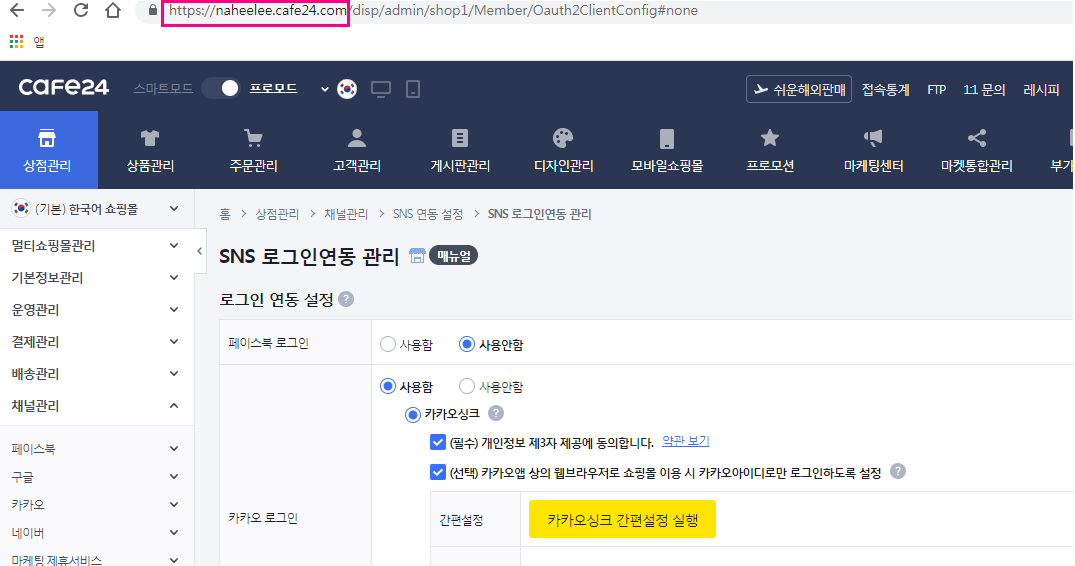
Task: Select 사용함 for 카카오 로그인
Action: point(388,386)
